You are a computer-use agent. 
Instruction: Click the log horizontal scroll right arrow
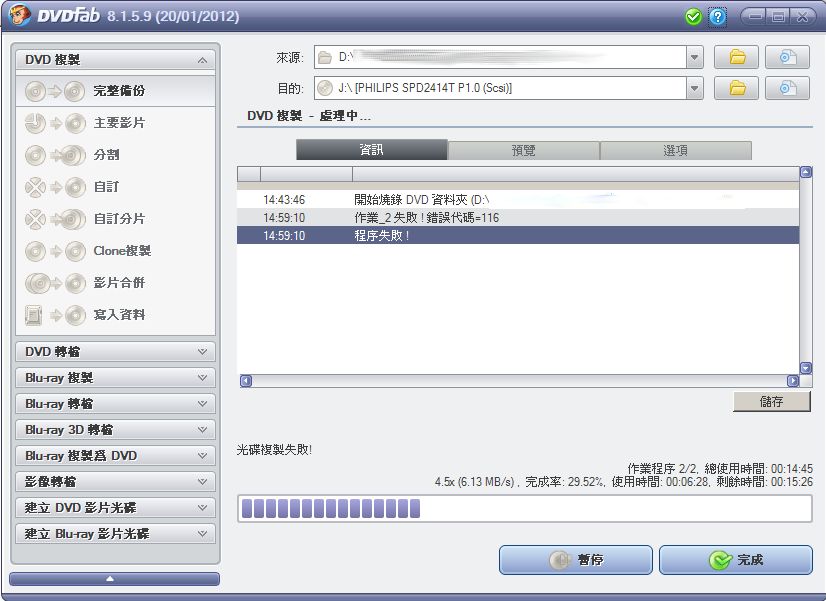point(793,380)
